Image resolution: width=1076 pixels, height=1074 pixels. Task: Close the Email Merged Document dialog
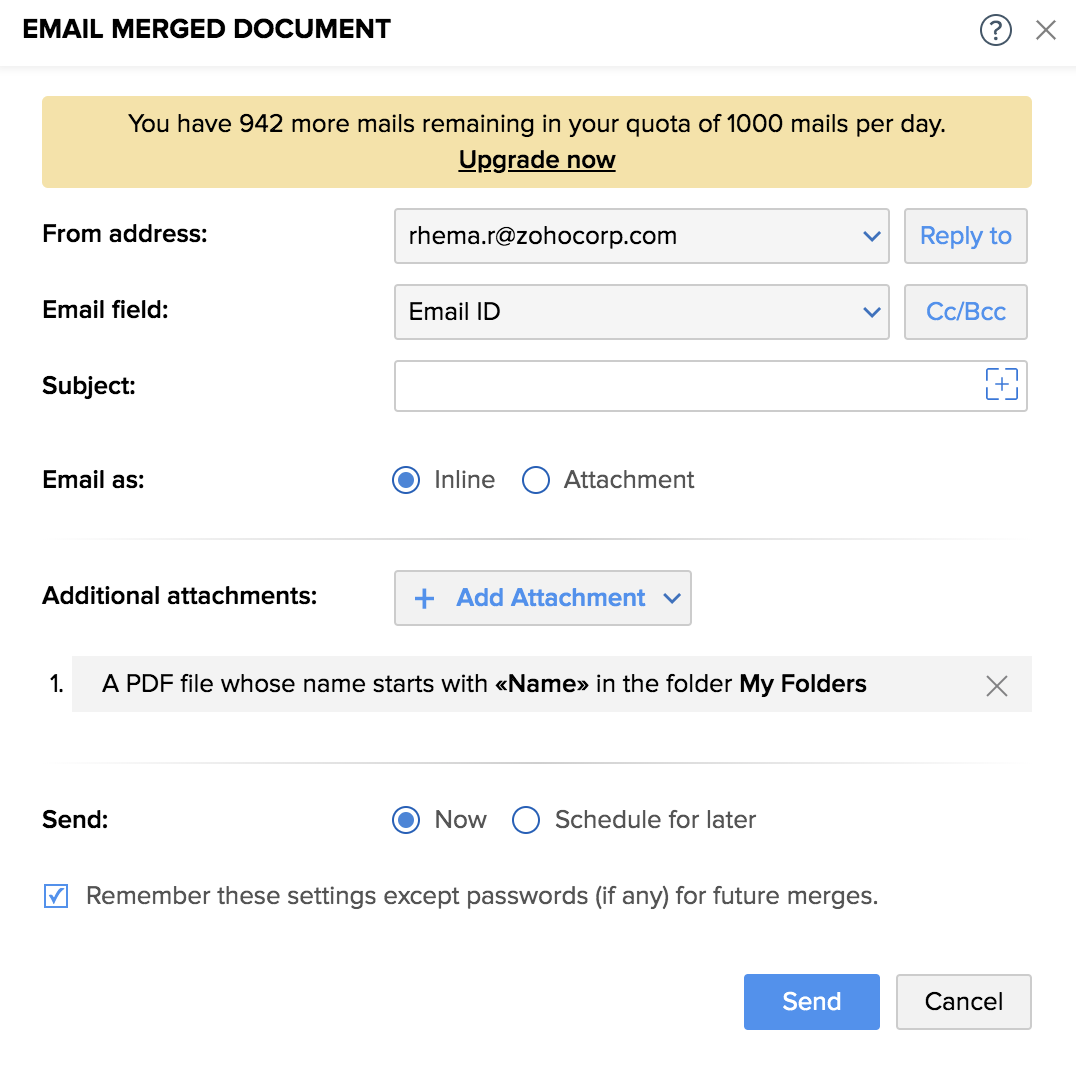(1046, 30)
